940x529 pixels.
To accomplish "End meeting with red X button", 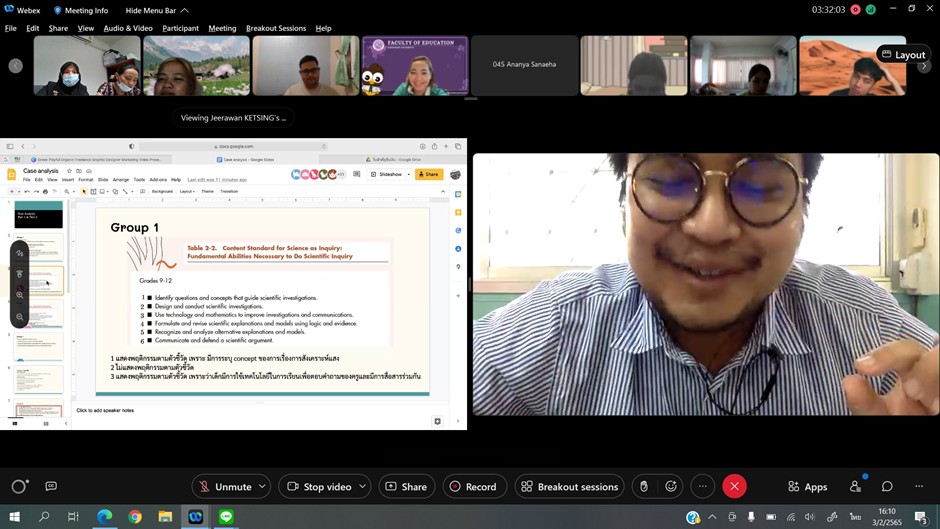I will coord(734,486).
